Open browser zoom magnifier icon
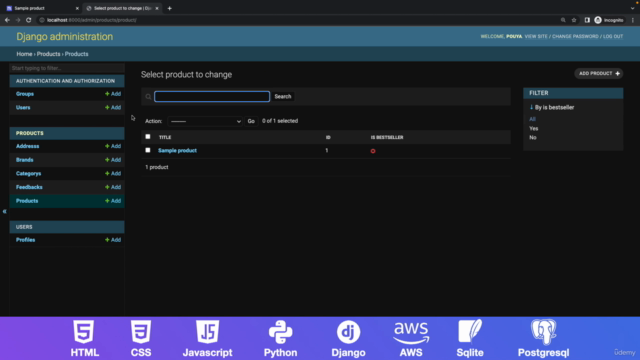This screenshot has height=360, width=640. pos(563,20)
